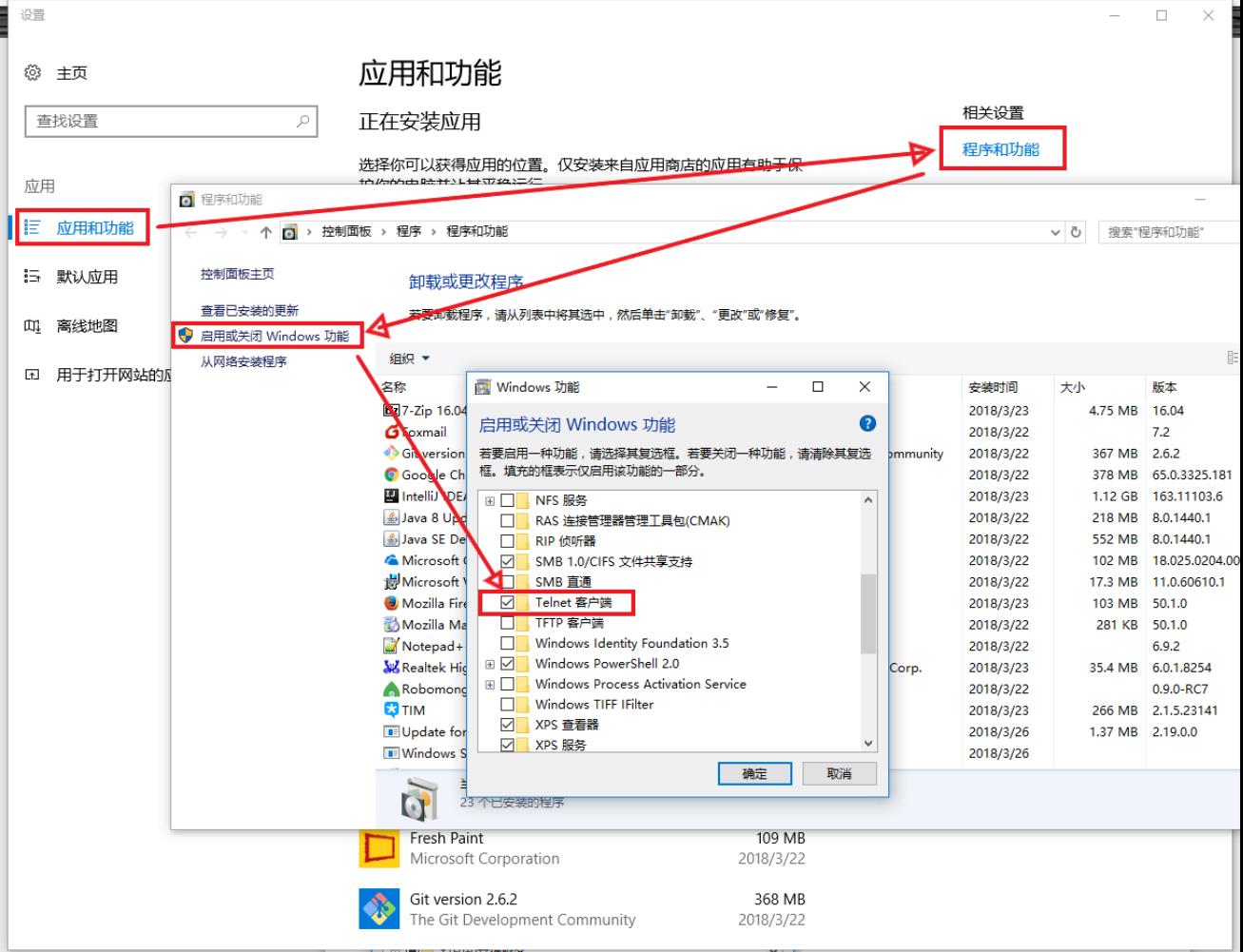Open the Default apps settings page
1243x952 pixels.
87,277
